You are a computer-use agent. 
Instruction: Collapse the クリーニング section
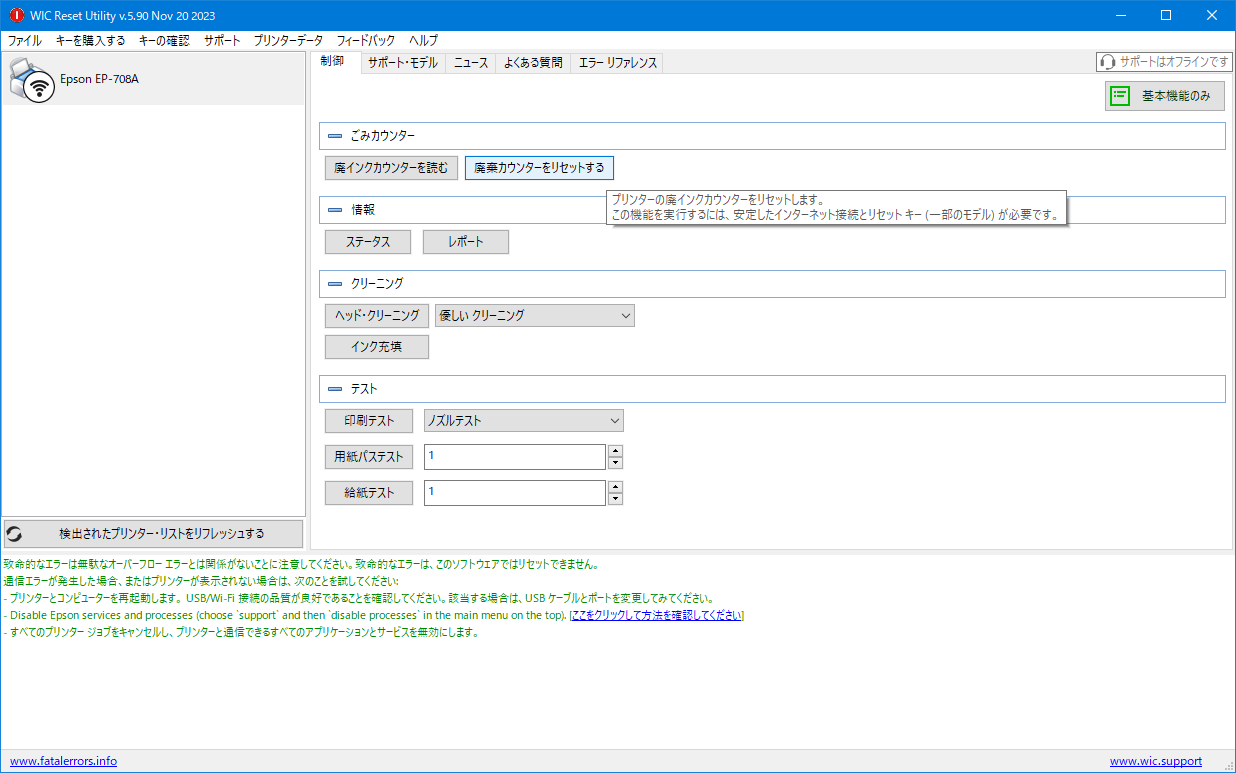335,284
